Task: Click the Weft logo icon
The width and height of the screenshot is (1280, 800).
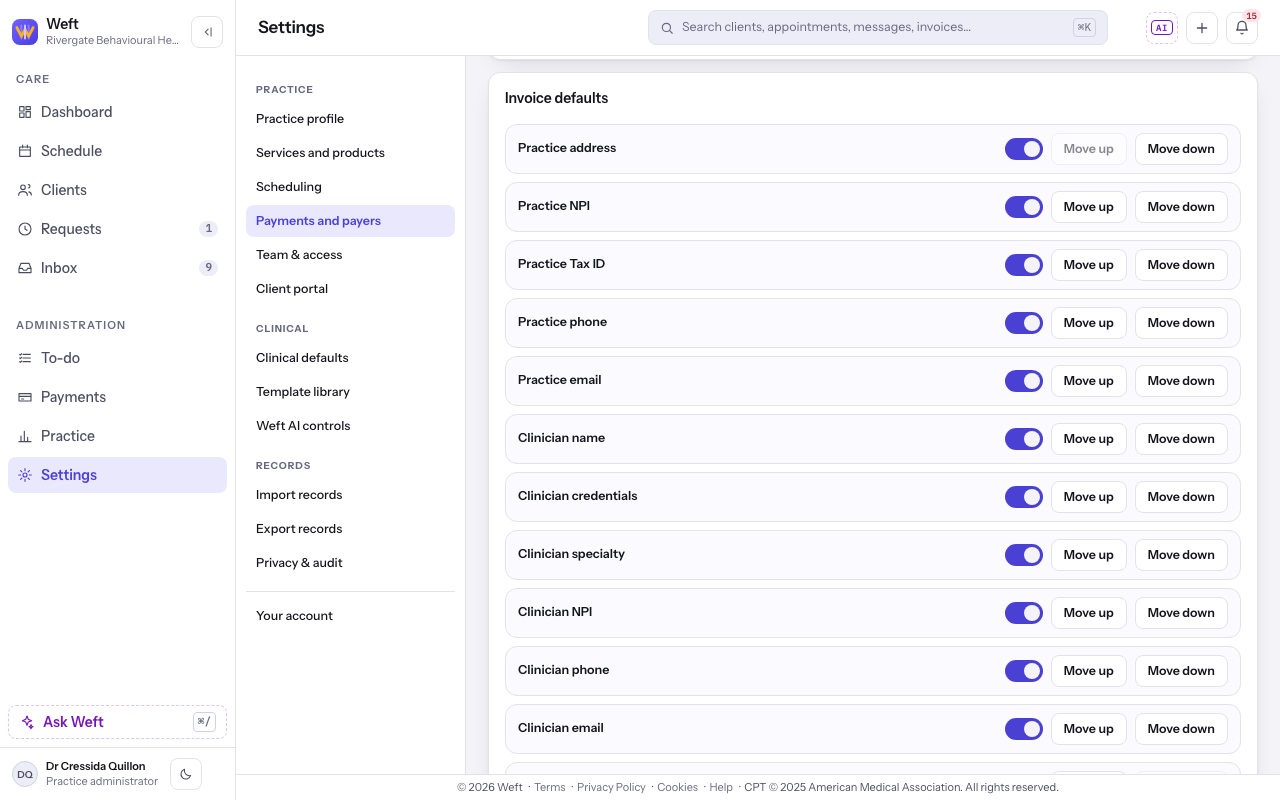Action: click(x=25, y=32)
